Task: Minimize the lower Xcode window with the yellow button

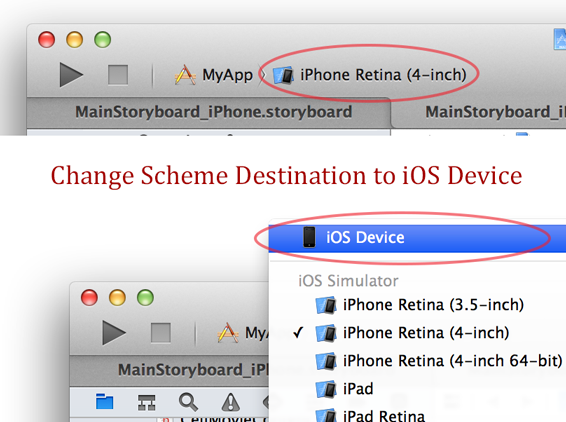Action: 117,297
